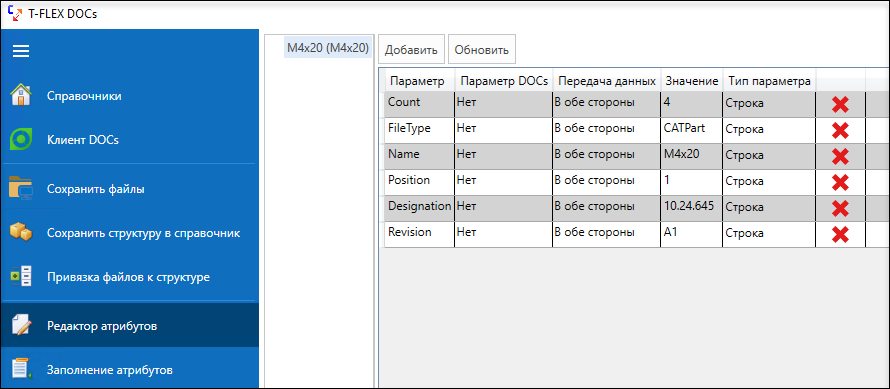Select the M4x20 (M4x20) tree item

(x=328, y=48)
